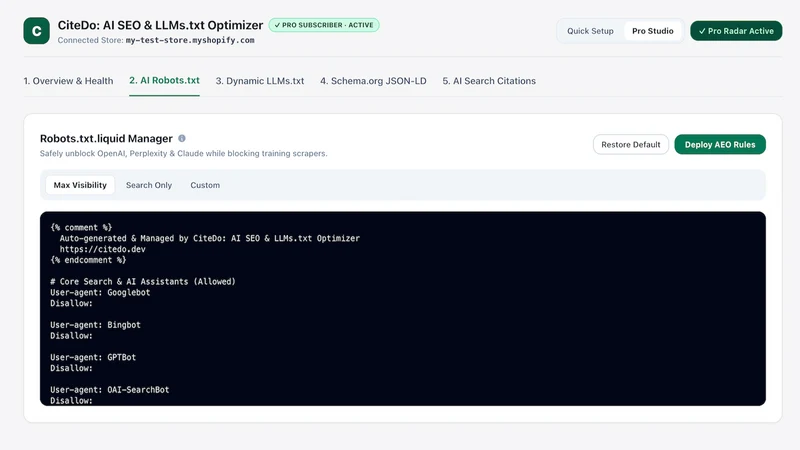Image resolution: width=800 pixels, height=450 pixels.
Task: Click the 'User-agent: Googlebot' line
Action: (x=100, y=292)
